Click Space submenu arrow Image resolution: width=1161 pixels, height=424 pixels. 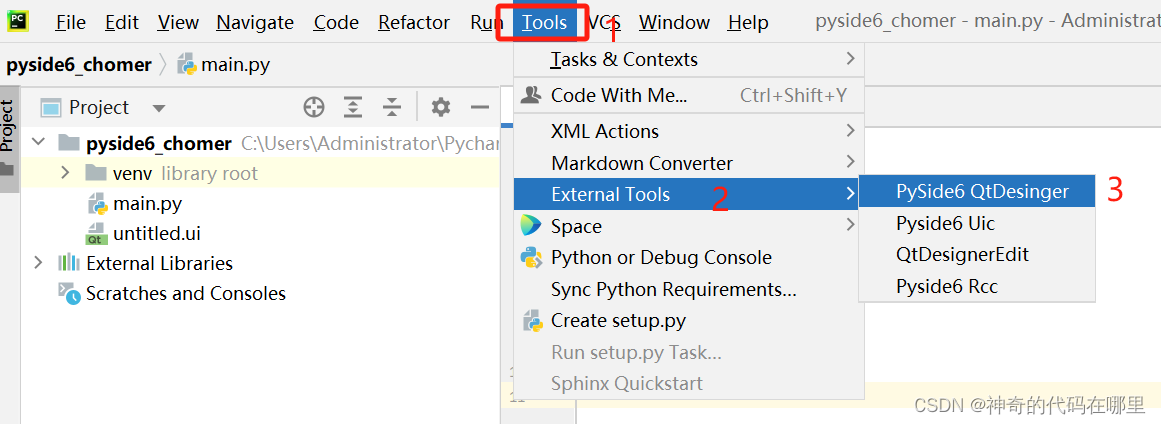(850, 224)
